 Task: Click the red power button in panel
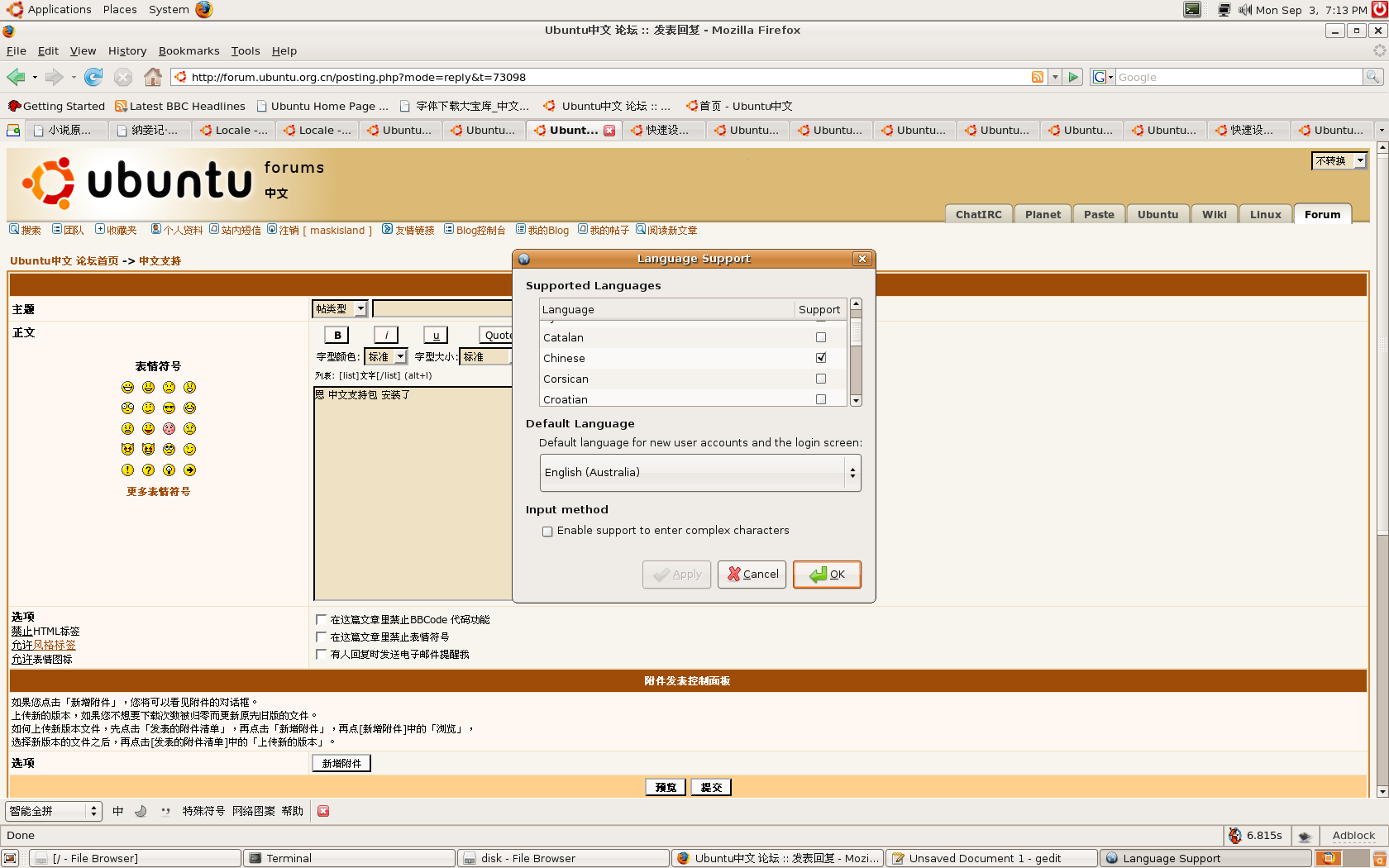click(1380, 10)
